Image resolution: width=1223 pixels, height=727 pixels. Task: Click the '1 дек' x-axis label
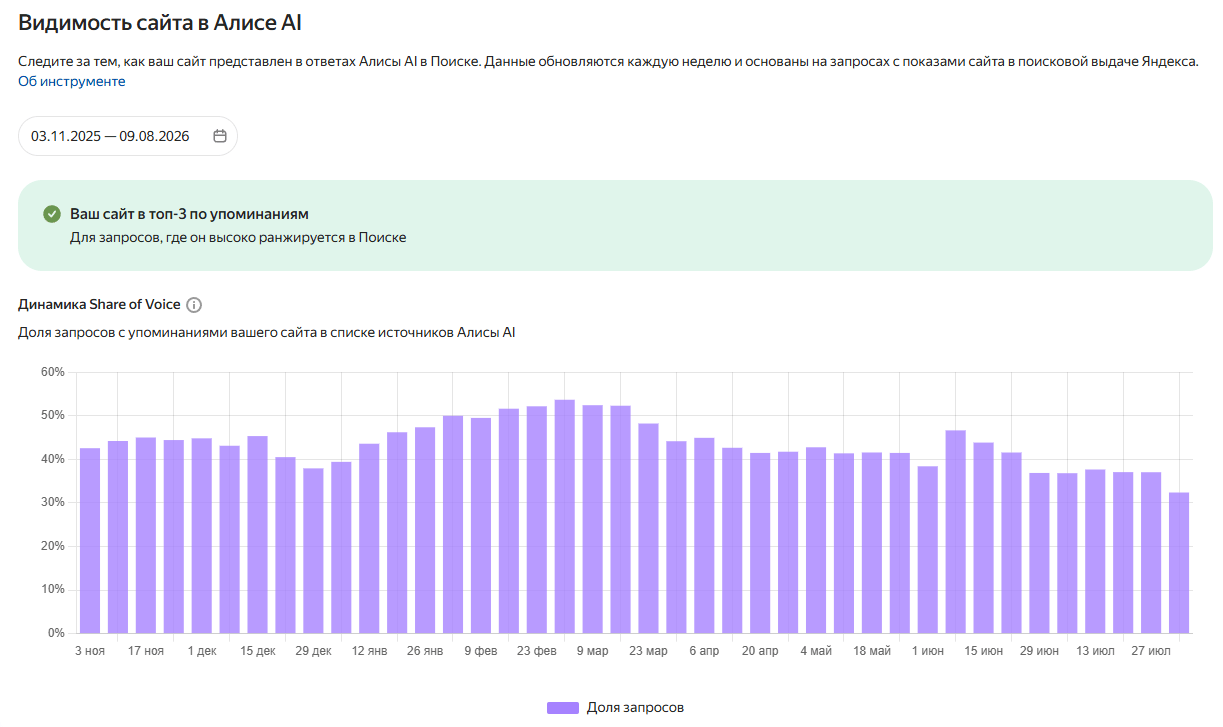click(202, 651)
